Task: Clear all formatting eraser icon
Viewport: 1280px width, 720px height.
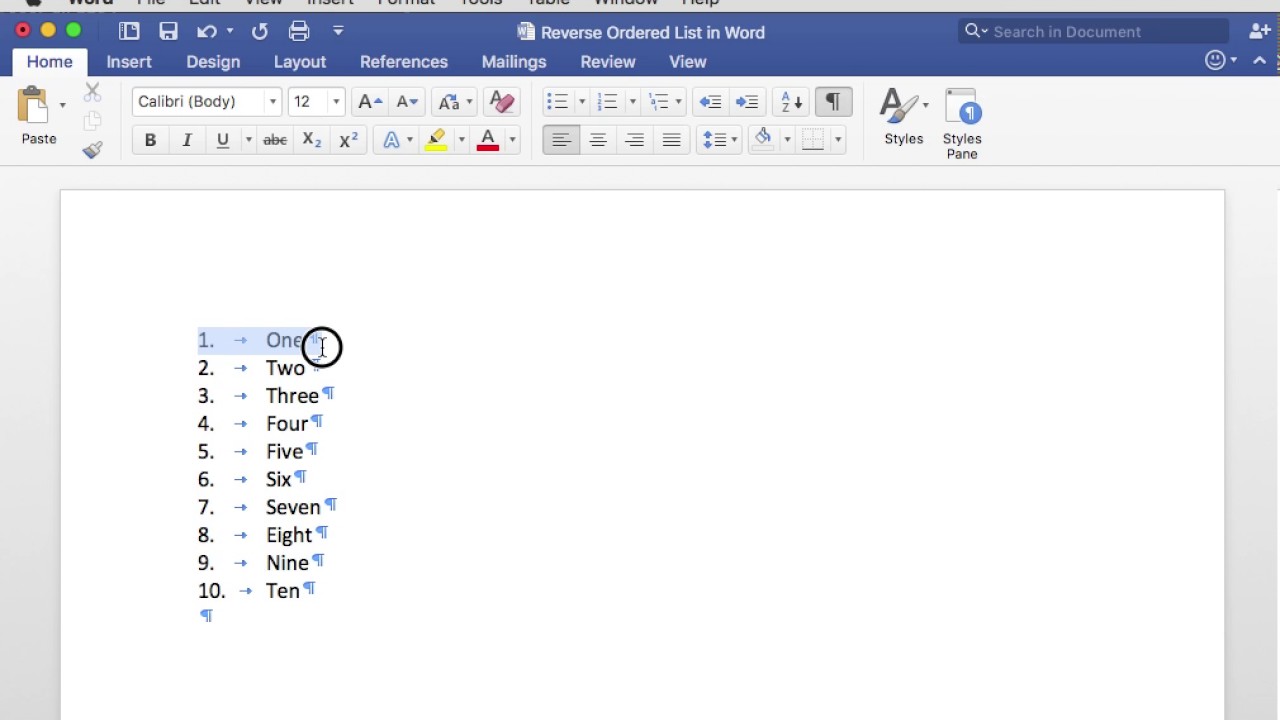Action: click(501, 102)
